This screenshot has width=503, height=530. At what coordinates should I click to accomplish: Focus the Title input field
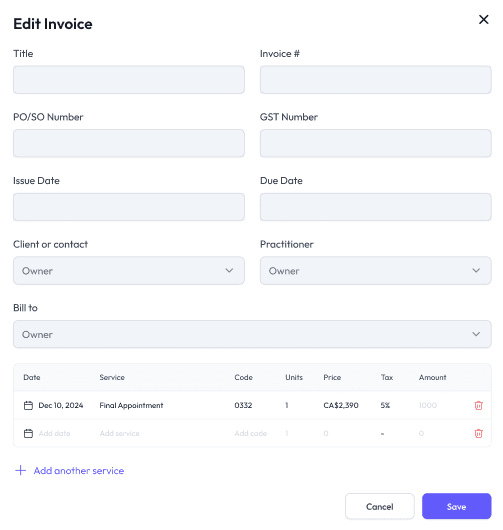pyautogui.click(x=129, y=80)
